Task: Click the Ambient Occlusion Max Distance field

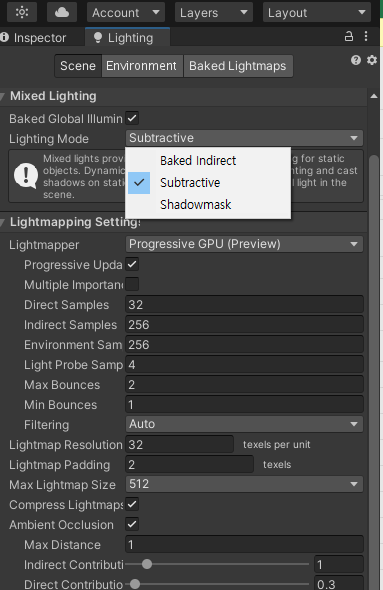Action: pyautogui.click(x=244, y=544)
